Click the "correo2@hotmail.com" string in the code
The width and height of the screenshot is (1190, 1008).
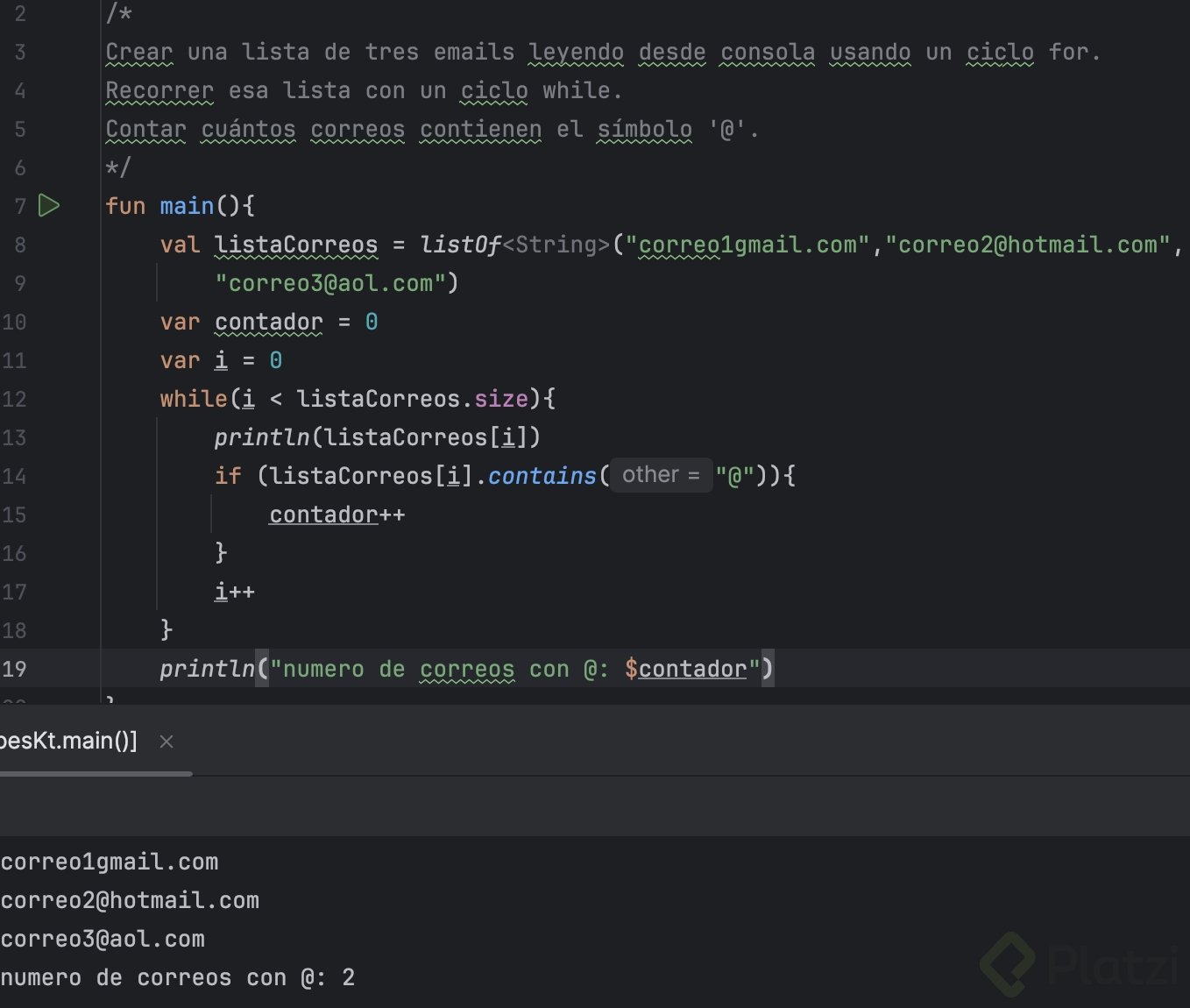(x=1027, y=245)
